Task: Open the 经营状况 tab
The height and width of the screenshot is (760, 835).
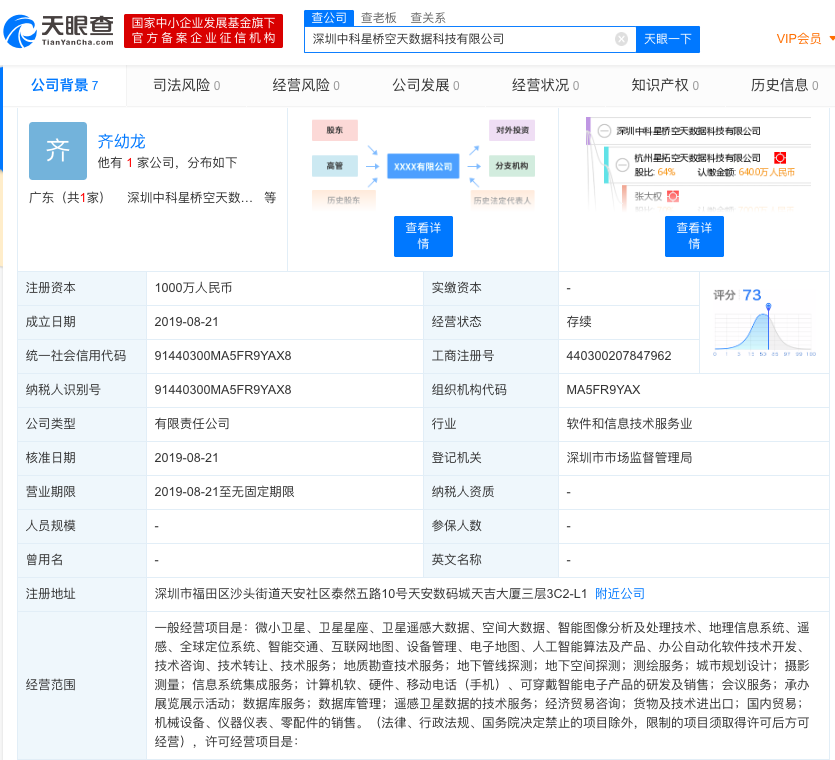Action: coord(545,85)
